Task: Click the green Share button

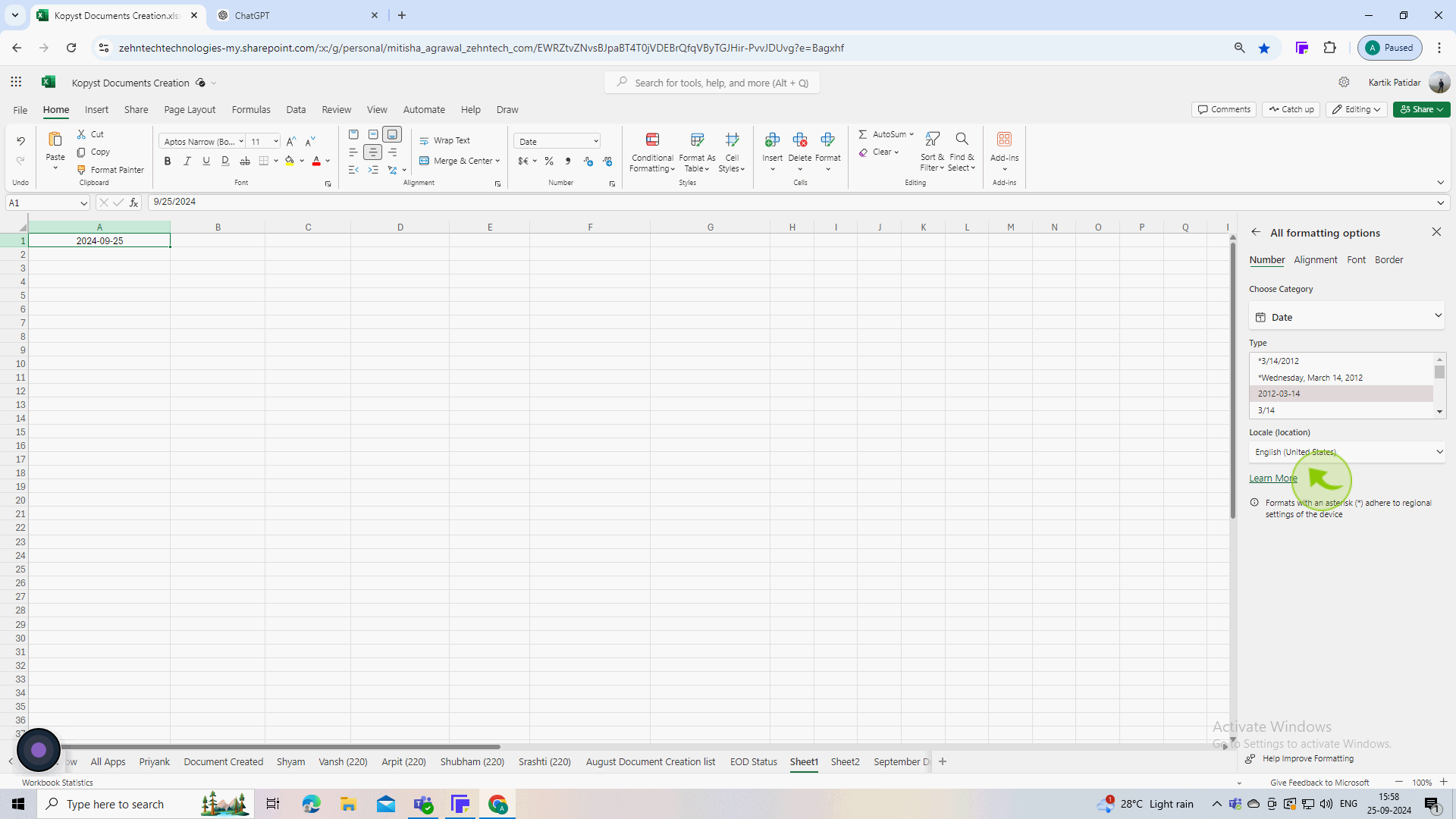Action: tap(1421, 109)
